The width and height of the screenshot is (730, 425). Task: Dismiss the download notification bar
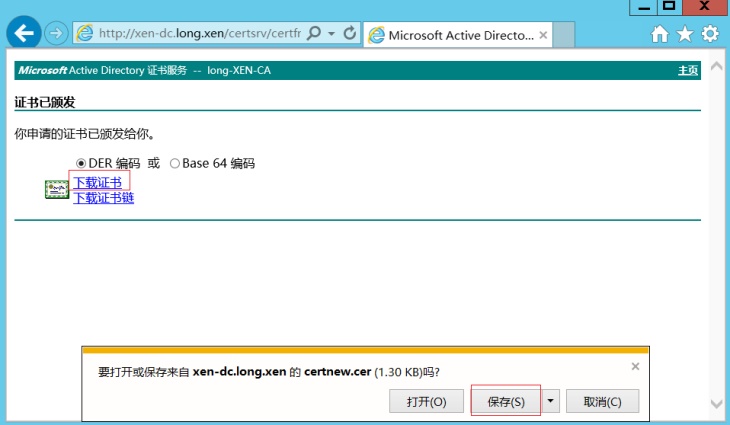[635, 366]
